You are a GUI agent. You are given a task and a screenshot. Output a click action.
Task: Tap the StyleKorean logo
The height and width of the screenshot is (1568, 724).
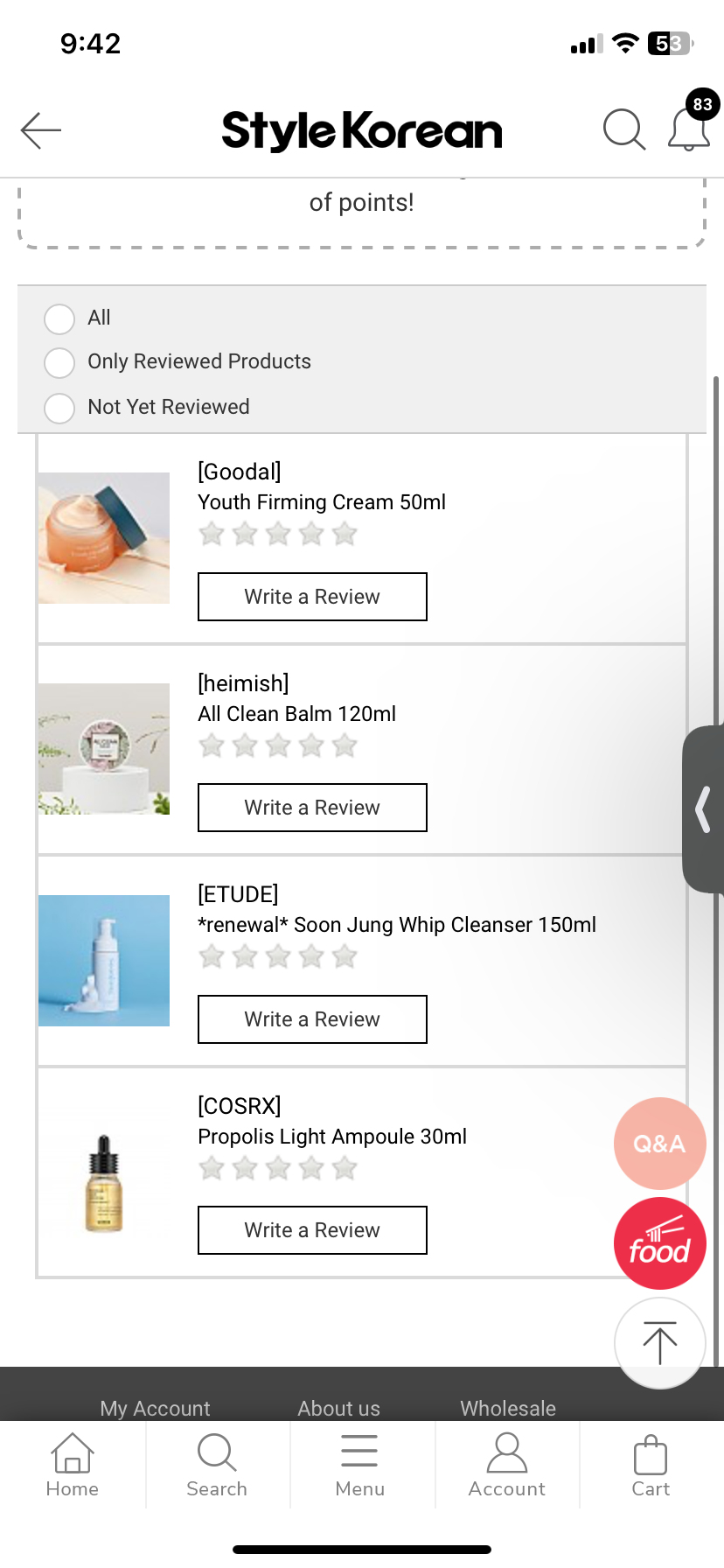point(362,130)
